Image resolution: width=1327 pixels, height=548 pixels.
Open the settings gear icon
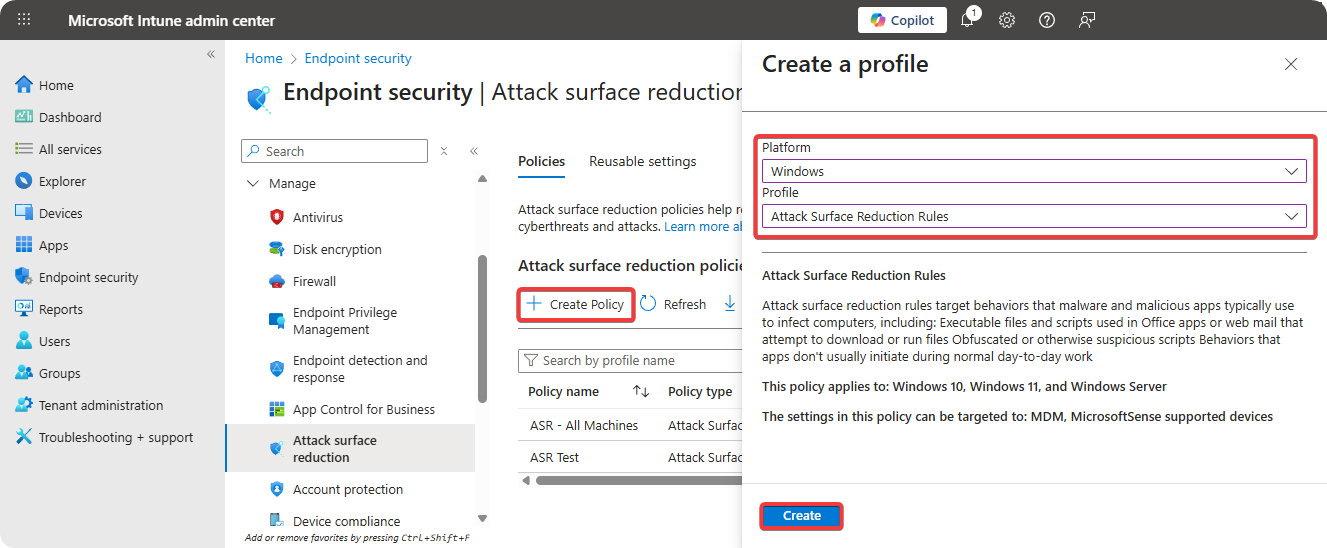(1007, 20)
